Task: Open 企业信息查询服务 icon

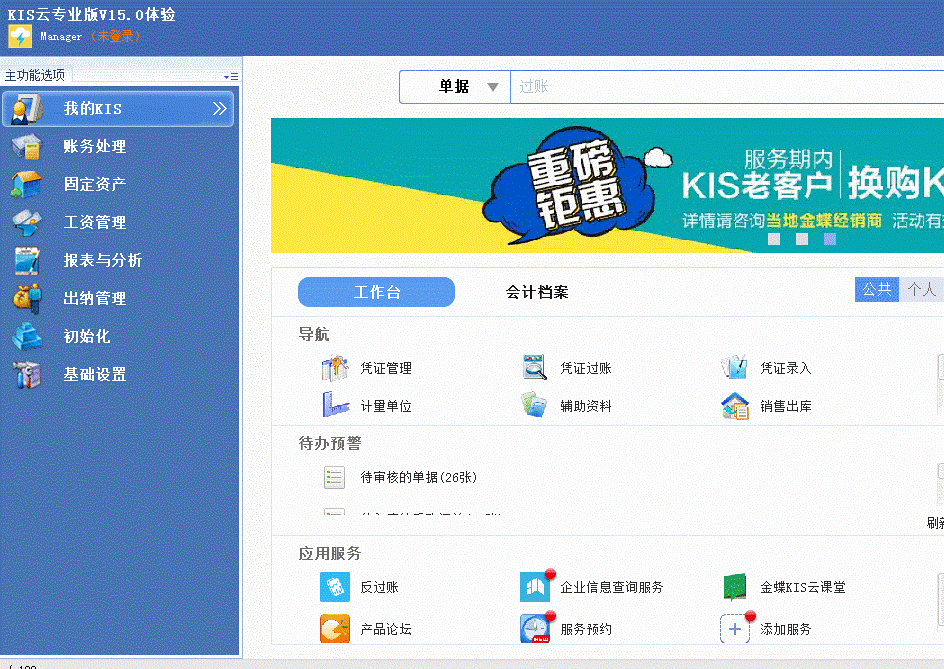Action: pos(535,587)
